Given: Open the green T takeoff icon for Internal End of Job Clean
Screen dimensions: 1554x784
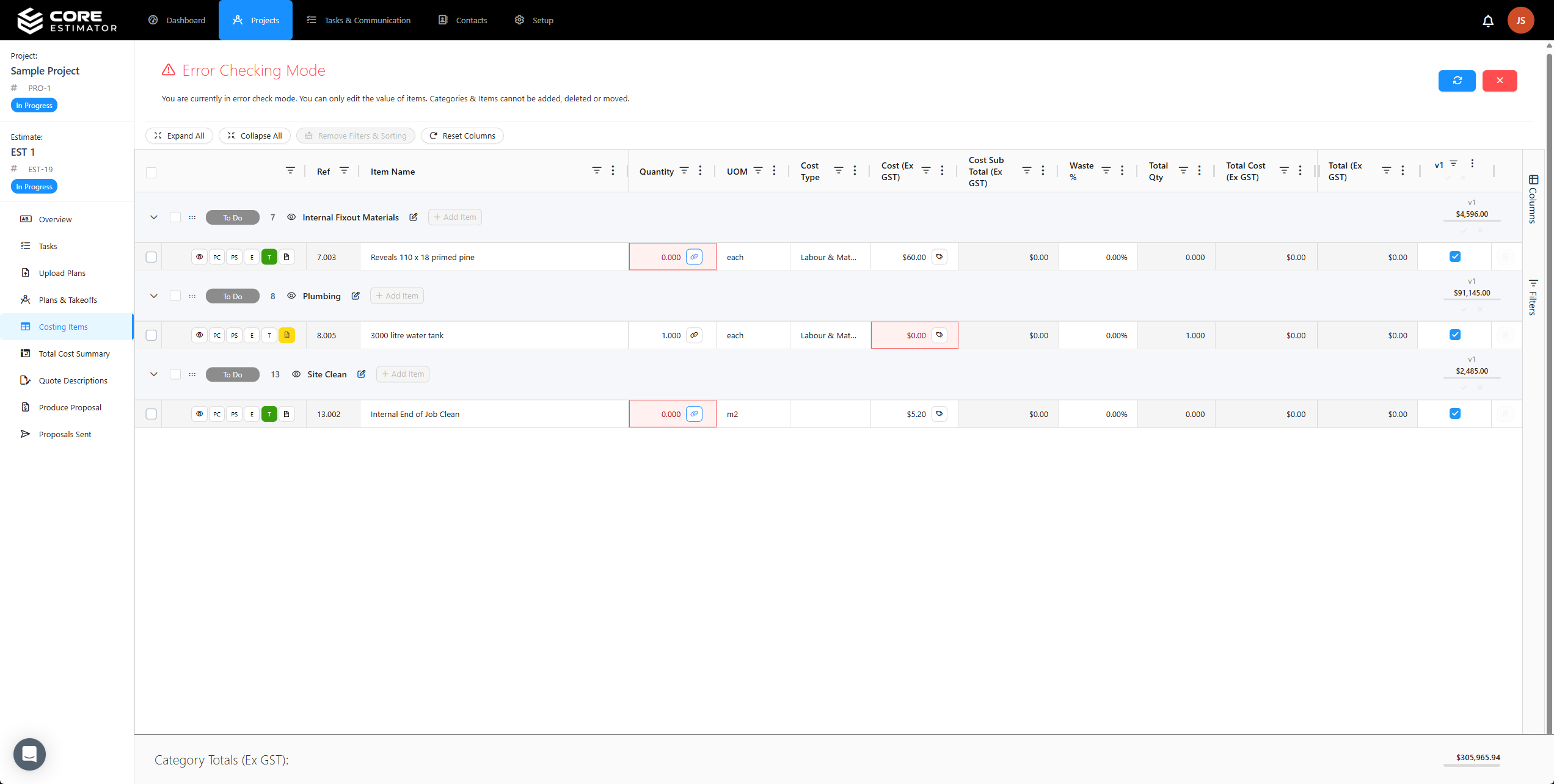Looking at the screenshot, I should point(269,413).
